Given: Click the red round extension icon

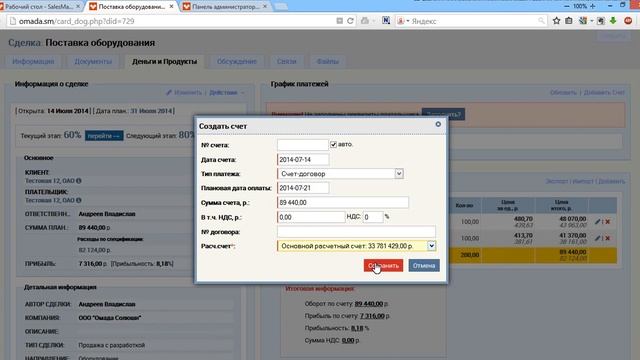Looking at the screenshot, I should [628, 21].
